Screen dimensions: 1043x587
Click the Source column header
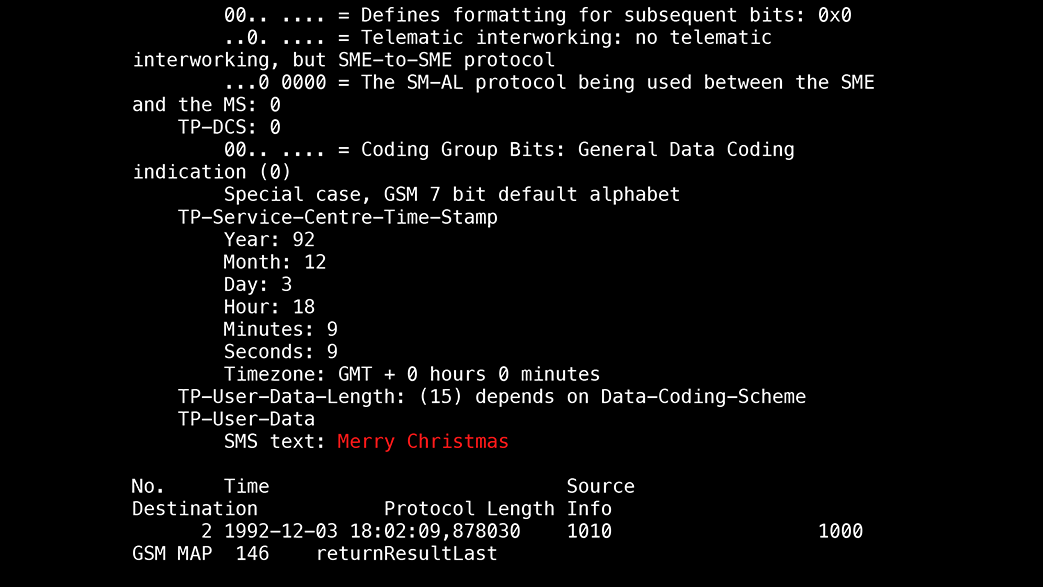click(601, 487)
